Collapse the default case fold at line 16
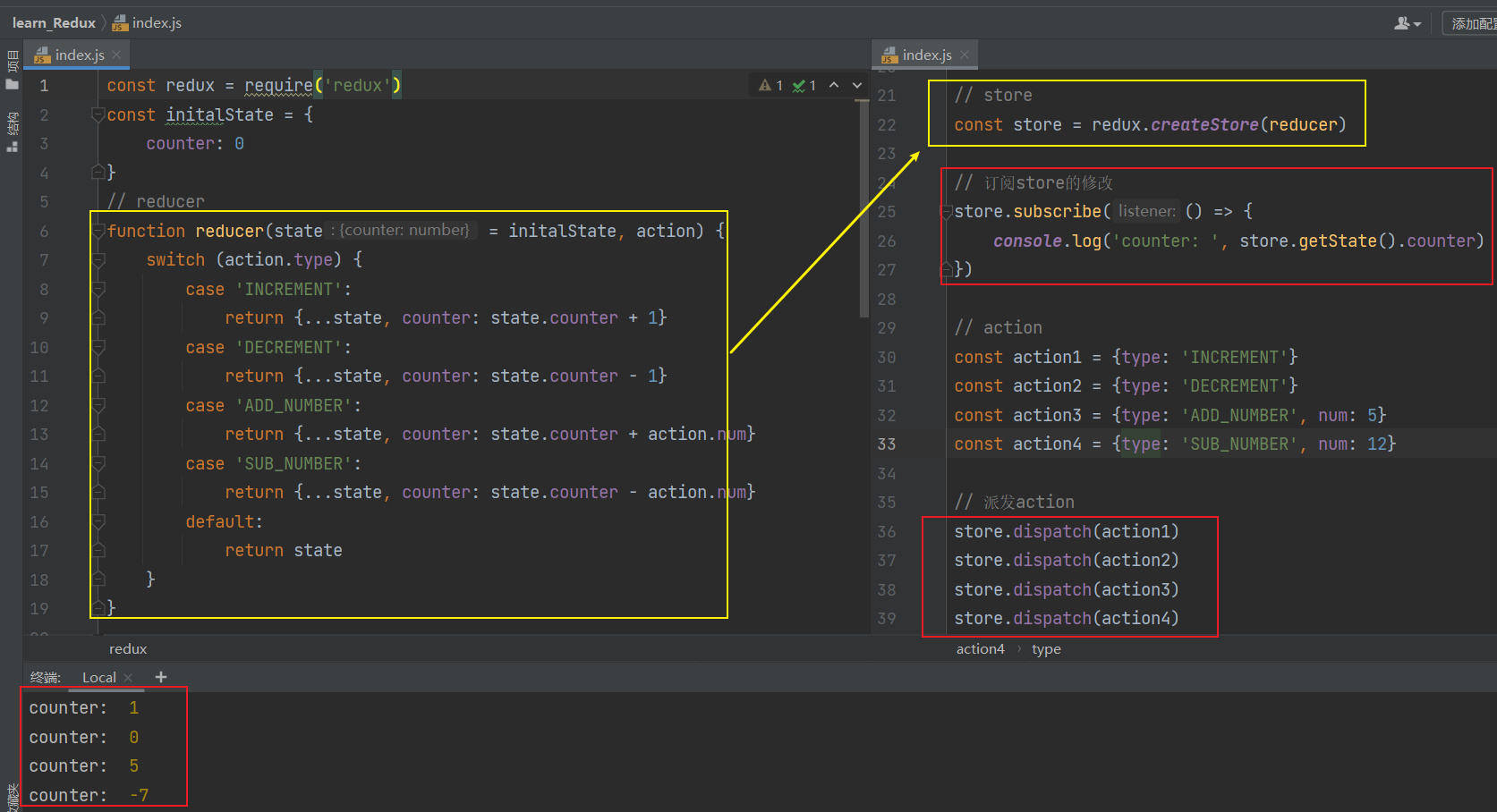 click(x=98, y=521)
